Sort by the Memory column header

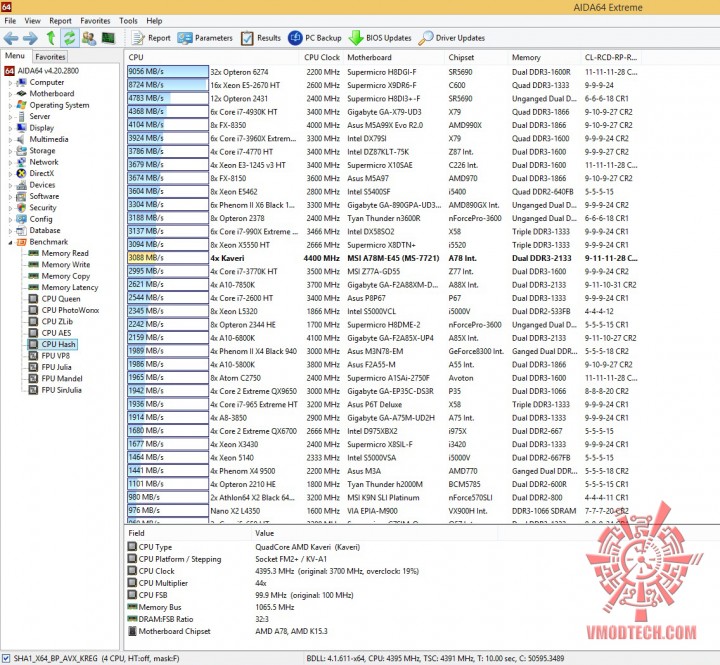point(544,57)
